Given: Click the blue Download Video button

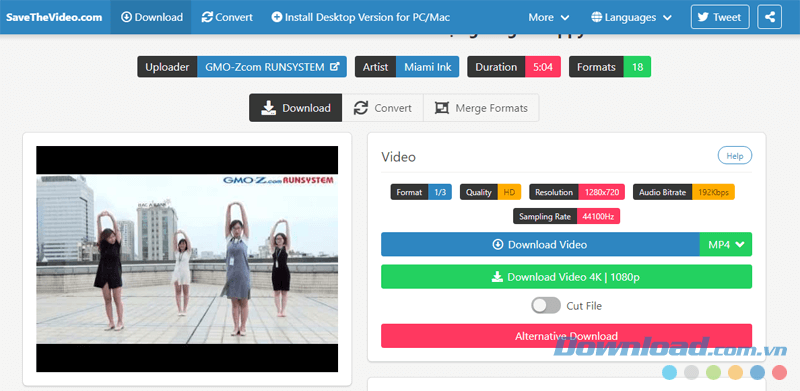Looking at the screenshot, I should [540, 245].
